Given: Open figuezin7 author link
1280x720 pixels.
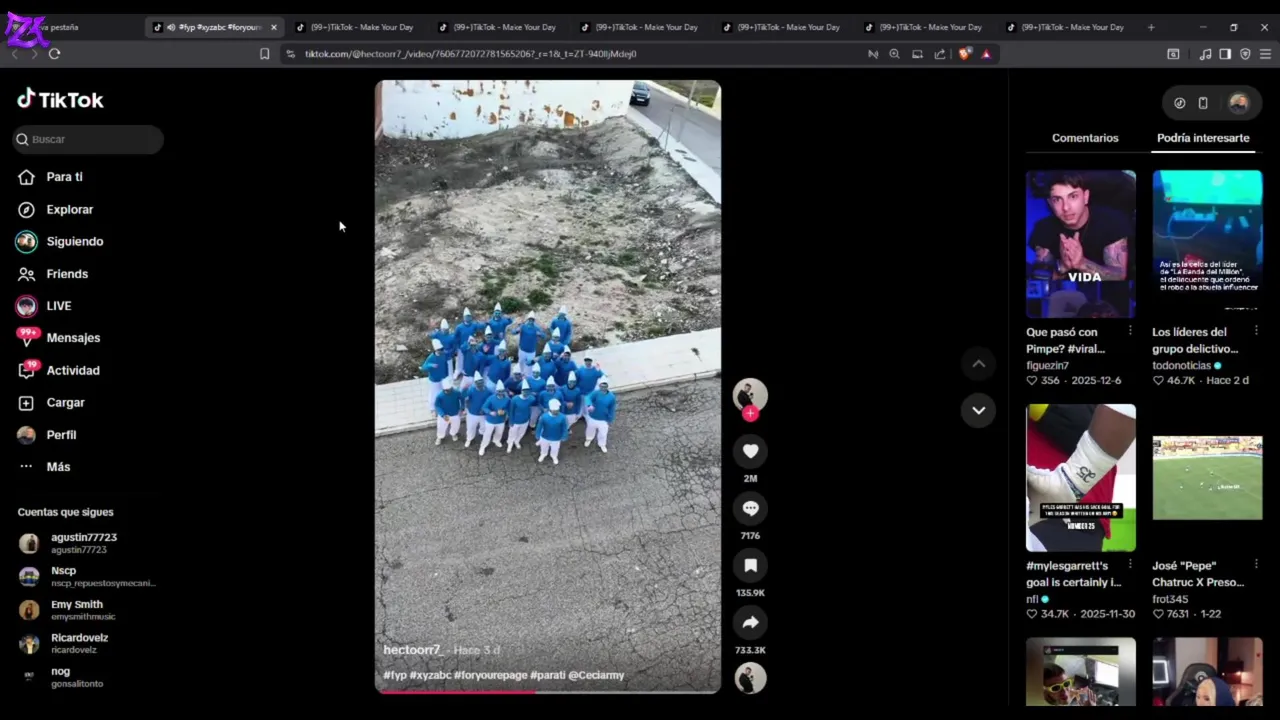Looking at the screenshot, I should pos(1047,366).
